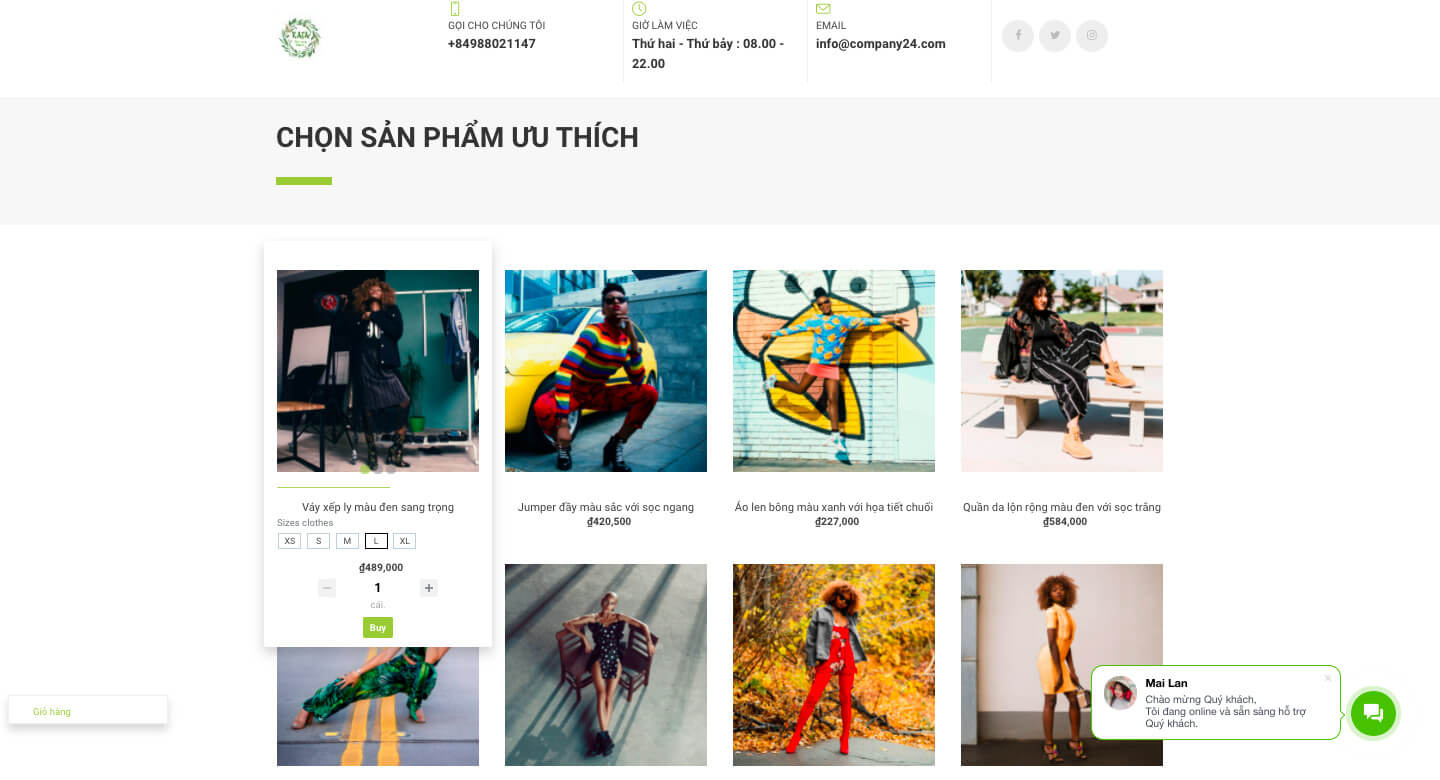Open the Facebook social icon
The width and height of the screenshot is (1440, 780).
[x=1018, y=36]
